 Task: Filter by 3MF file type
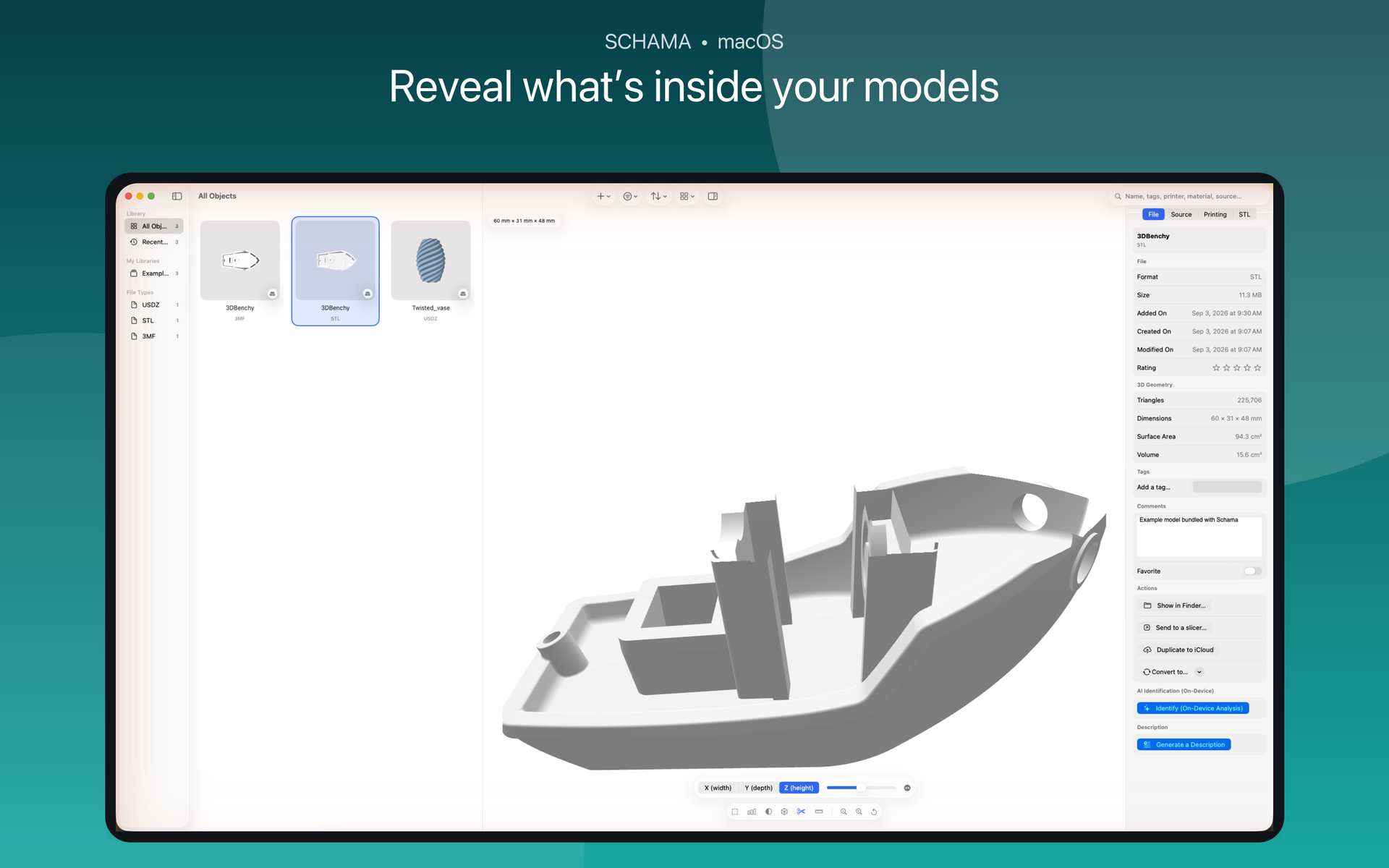(x=154, y=336)
